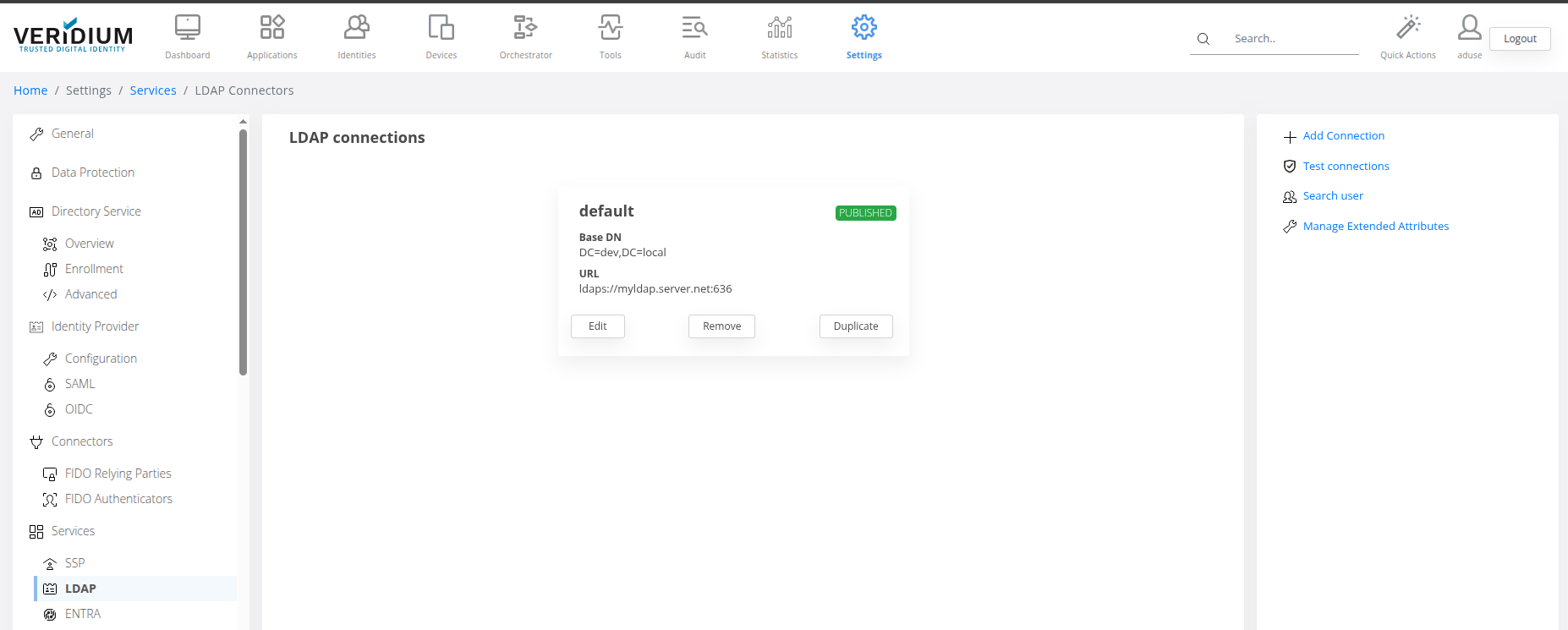Collapse the Identity Provider sidebar section
Screen dimensions: 1568x630
pyautogui.click(x=95, y=326)
